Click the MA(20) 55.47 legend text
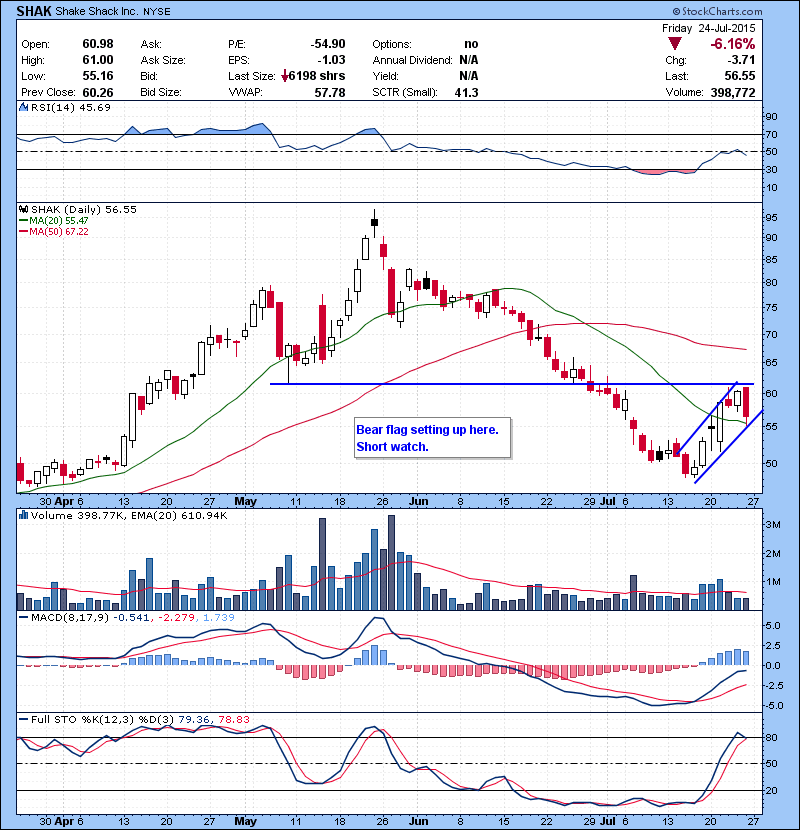800x830 pixels. pos(59,221)
